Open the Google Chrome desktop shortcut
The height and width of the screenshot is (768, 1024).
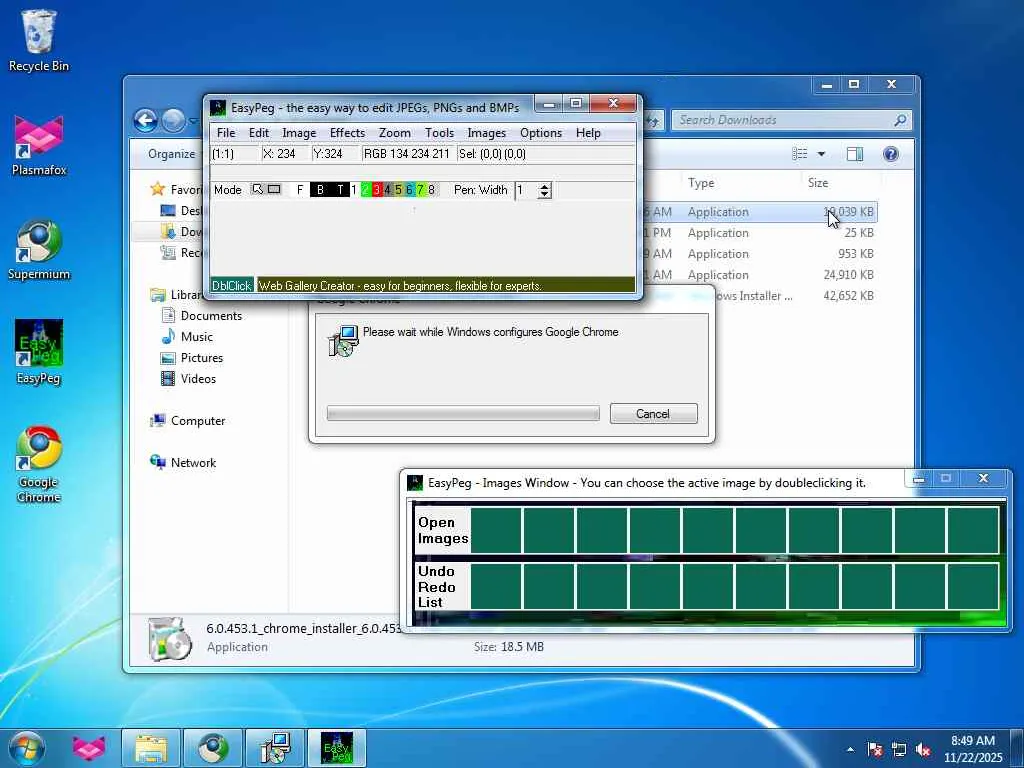pyautogui.click(x=39, y=464)
